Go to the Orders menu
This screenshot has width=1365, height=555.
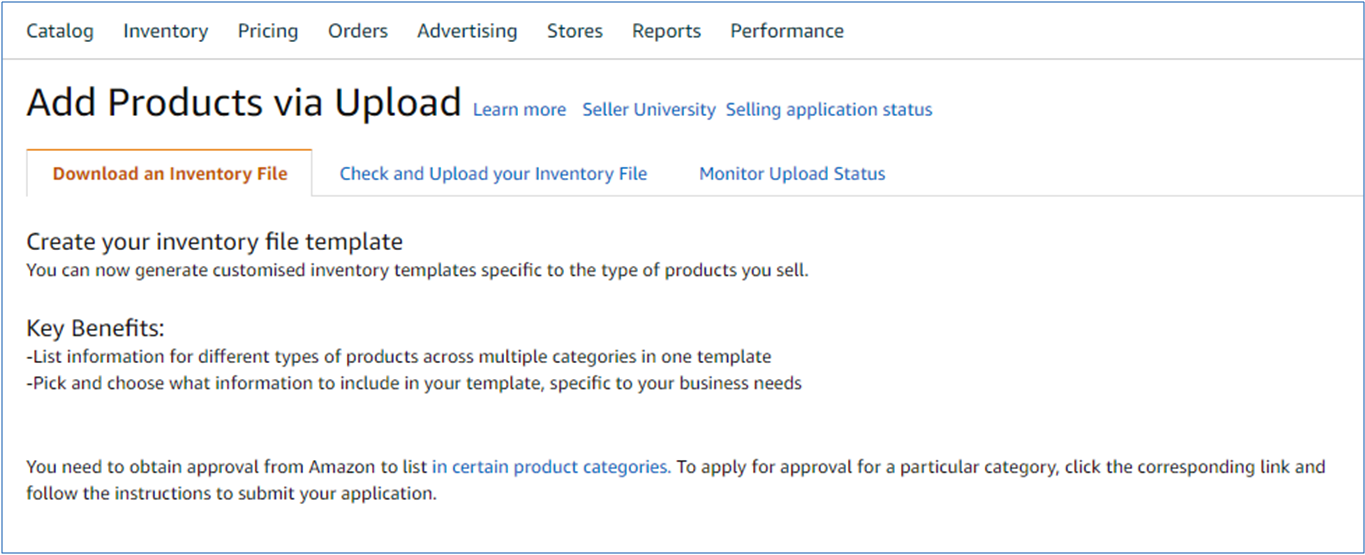coord(358,31)
